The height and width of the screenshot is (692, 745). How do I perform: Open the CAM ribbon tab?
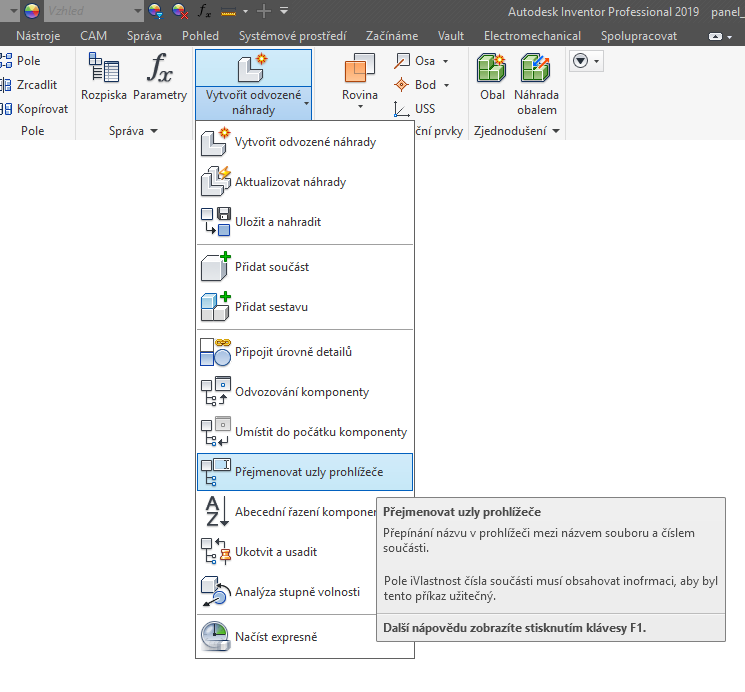(x=94, y=36)
